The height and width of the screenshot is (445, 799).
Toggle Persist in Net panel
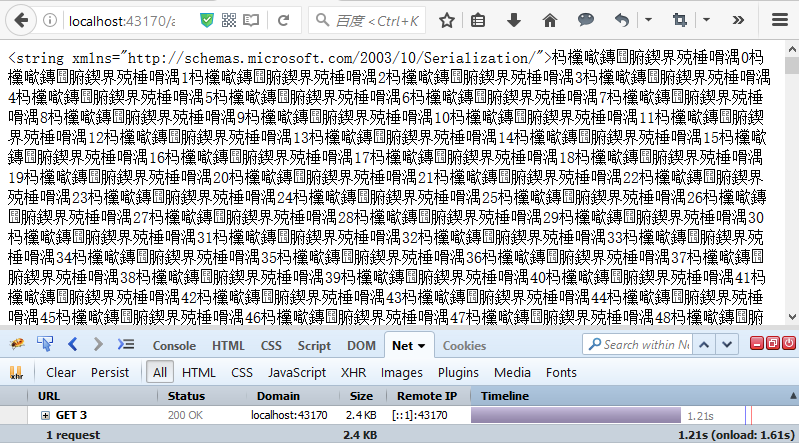[x=110, y=373]
